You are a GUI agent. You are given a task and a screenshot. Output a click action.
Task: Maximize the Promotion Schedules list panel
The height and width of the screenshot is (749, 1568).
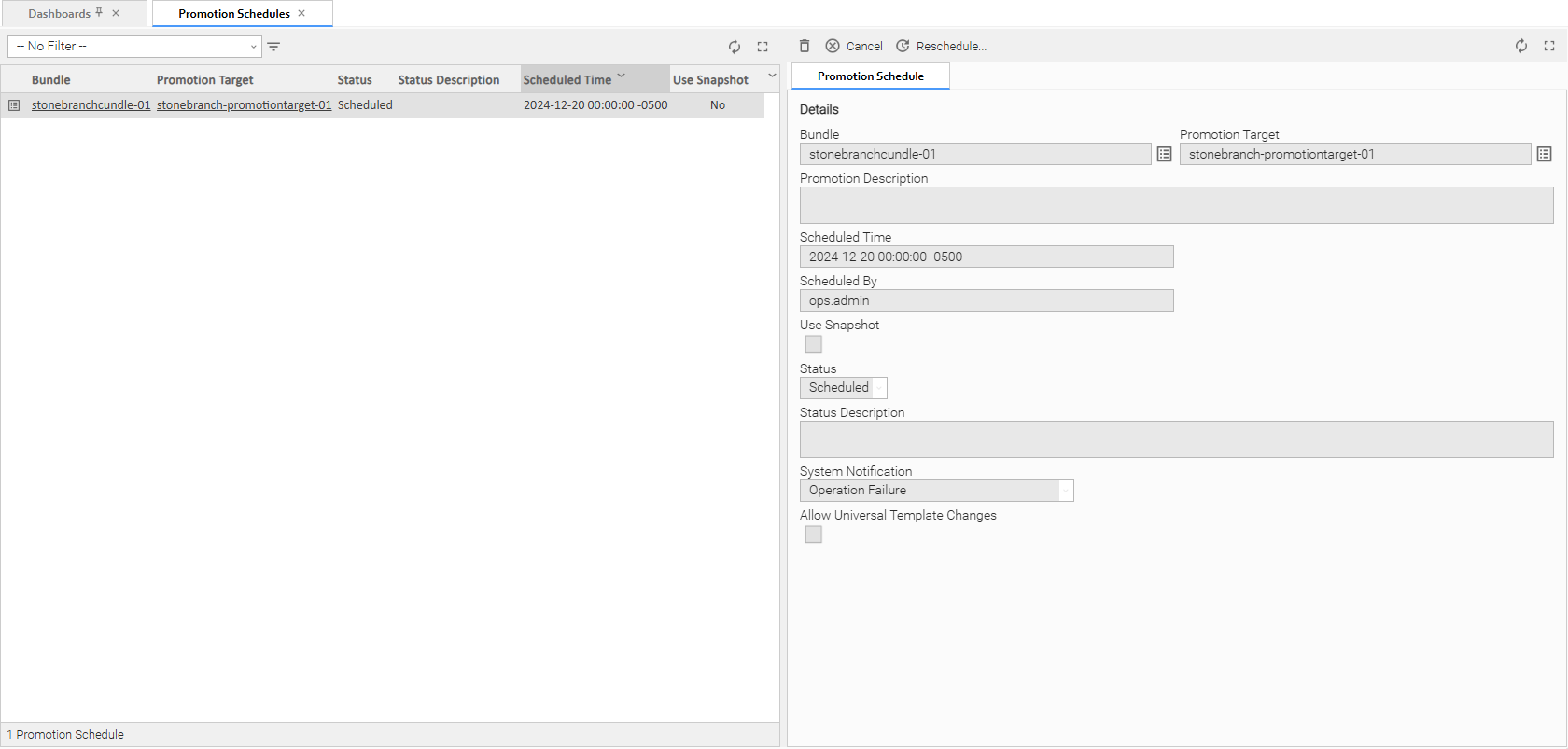click(763, 47)
